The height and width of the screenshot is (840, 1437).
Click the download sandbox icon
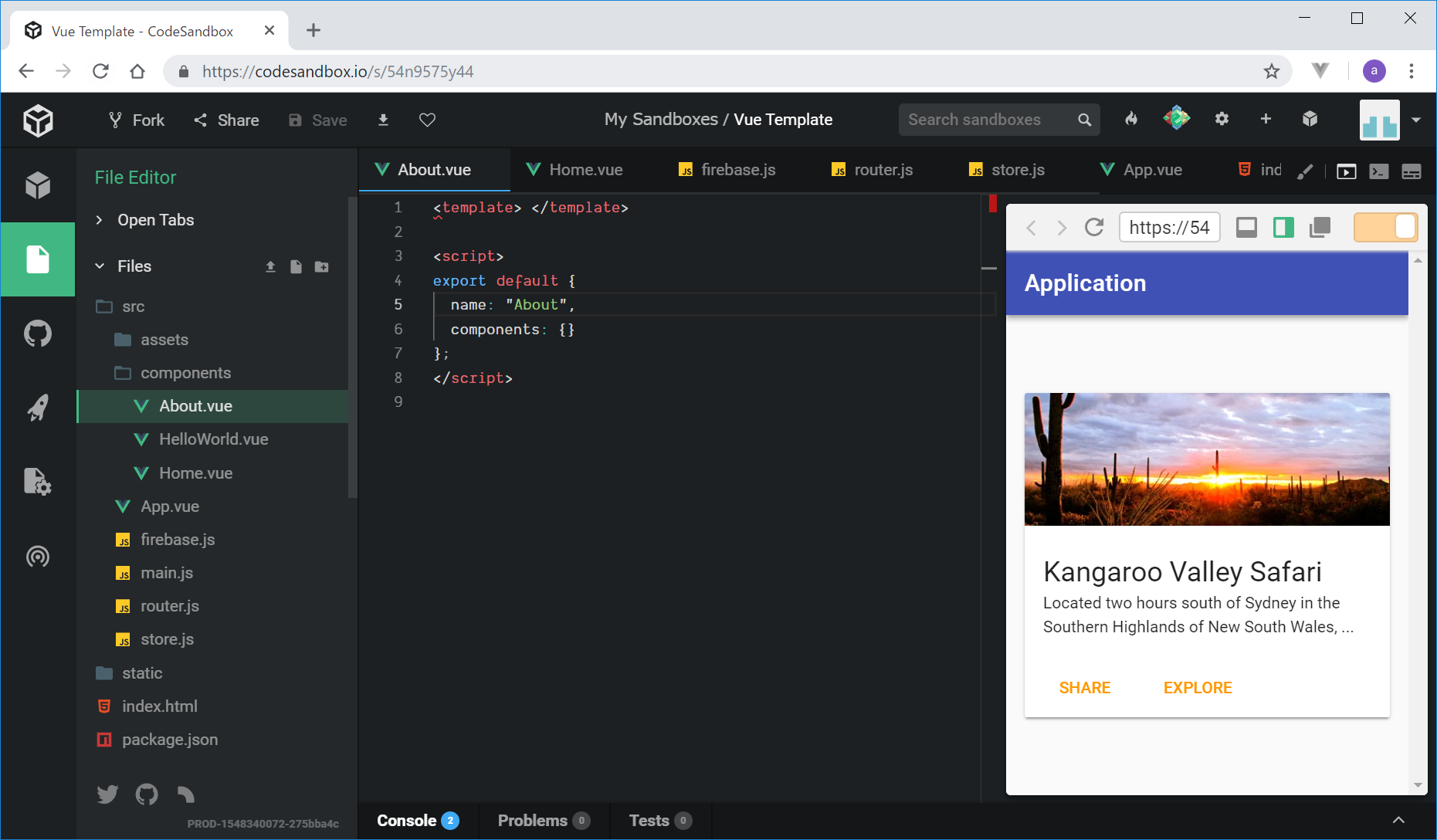coord(383,120)
